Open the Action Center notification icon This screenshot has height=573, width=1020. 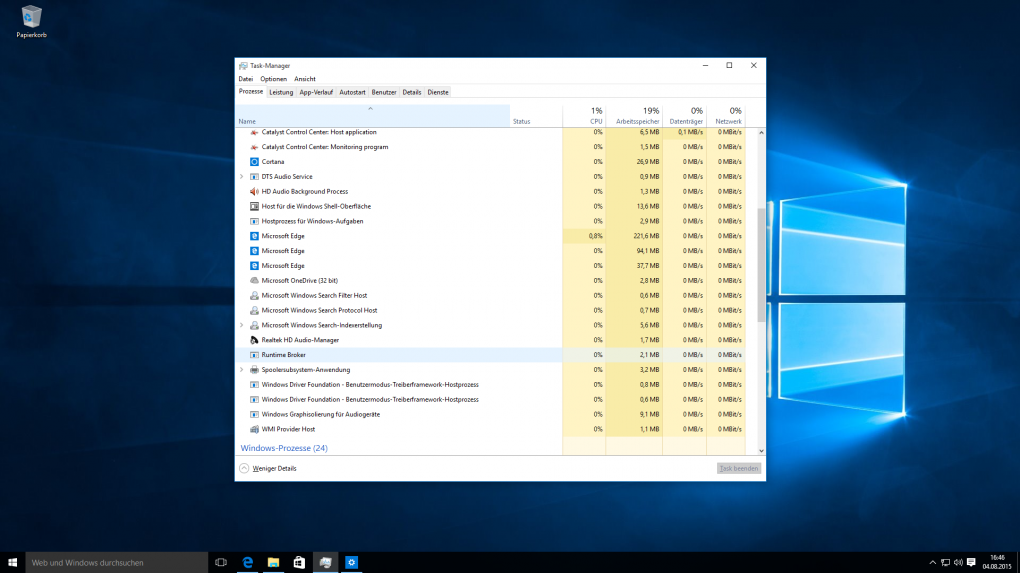[971, 563]
